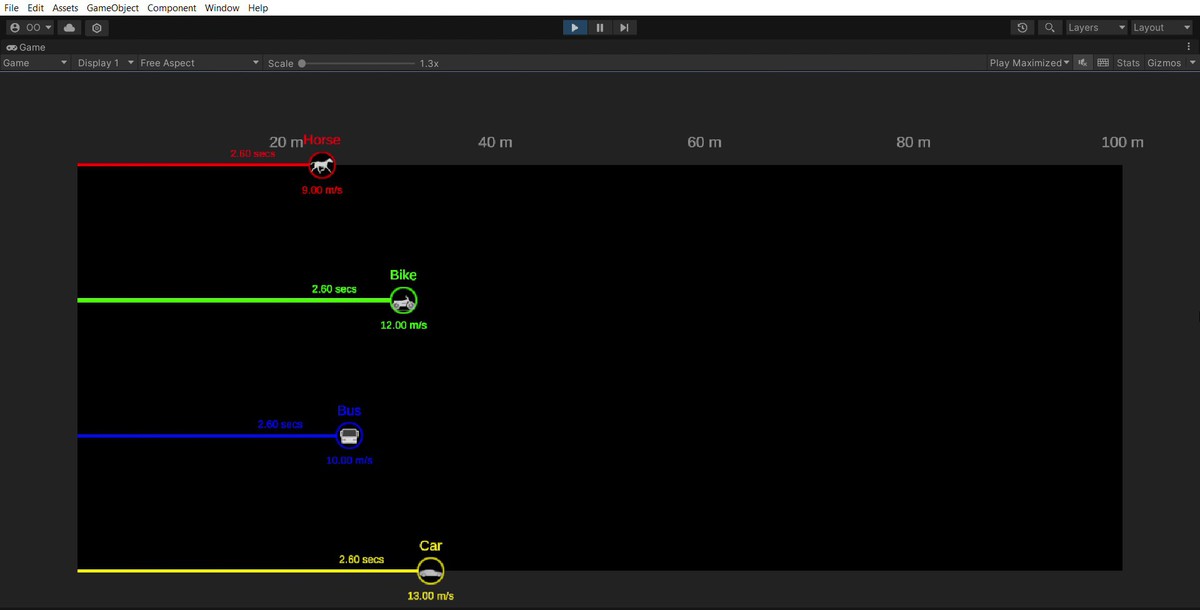Click the Horse icon on the red track
The width and height of the screenshot is (1200, 610).
321,165
